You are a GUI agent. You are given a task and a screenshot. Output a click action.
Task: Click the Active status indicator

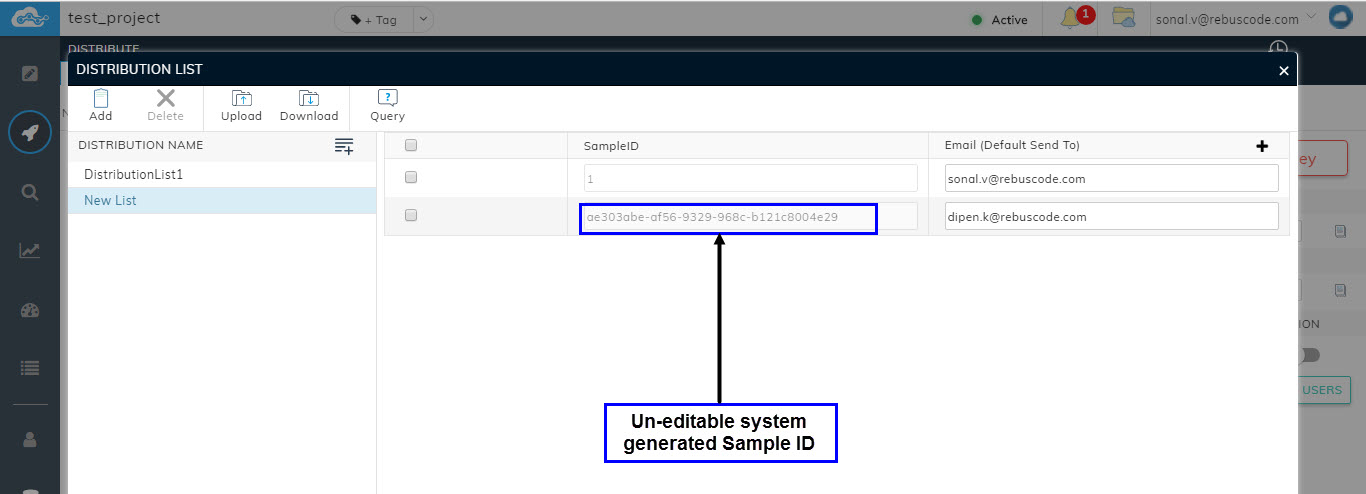pos(999,20)
